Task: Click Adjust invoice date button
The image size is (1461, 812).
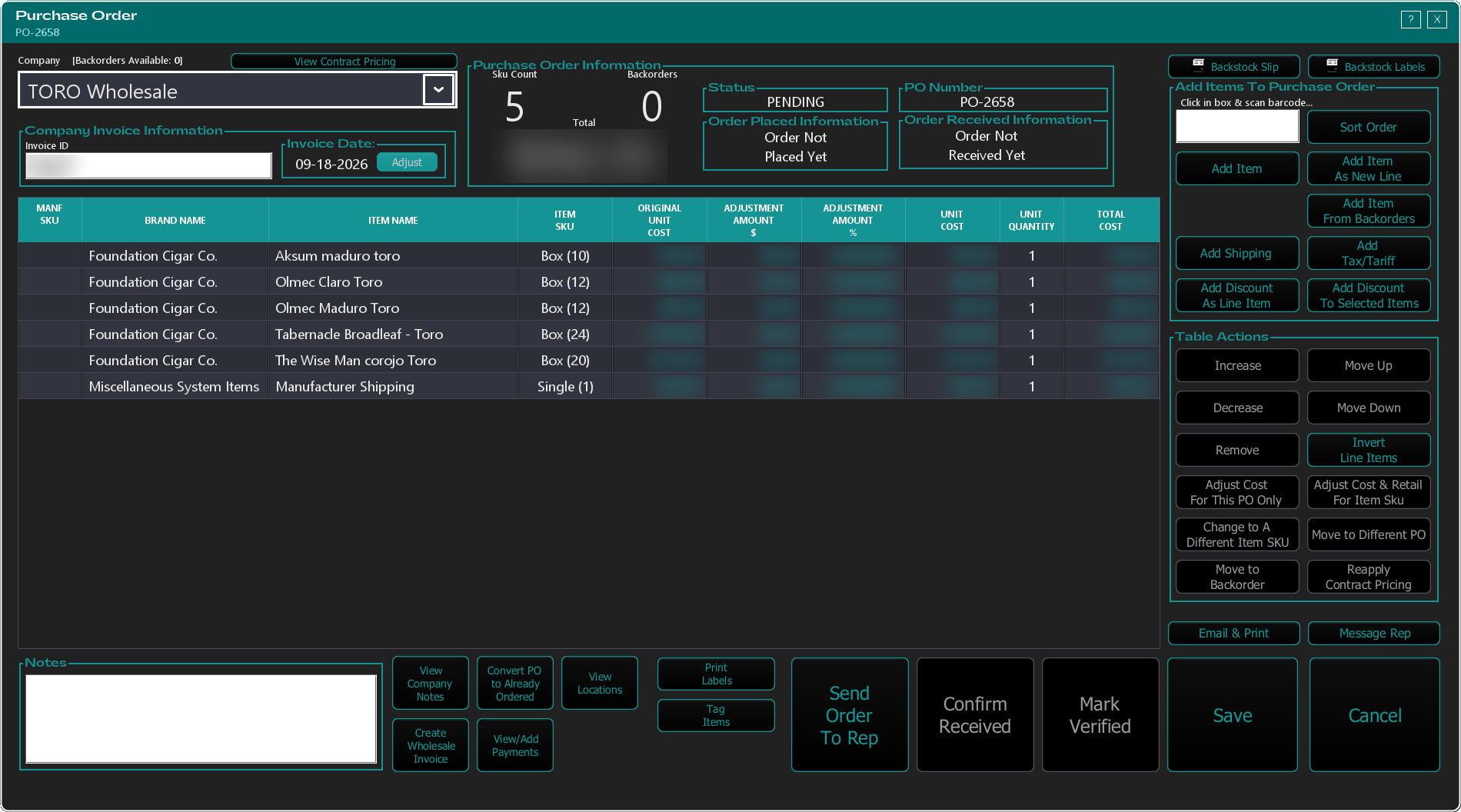Action: (407, 162)
